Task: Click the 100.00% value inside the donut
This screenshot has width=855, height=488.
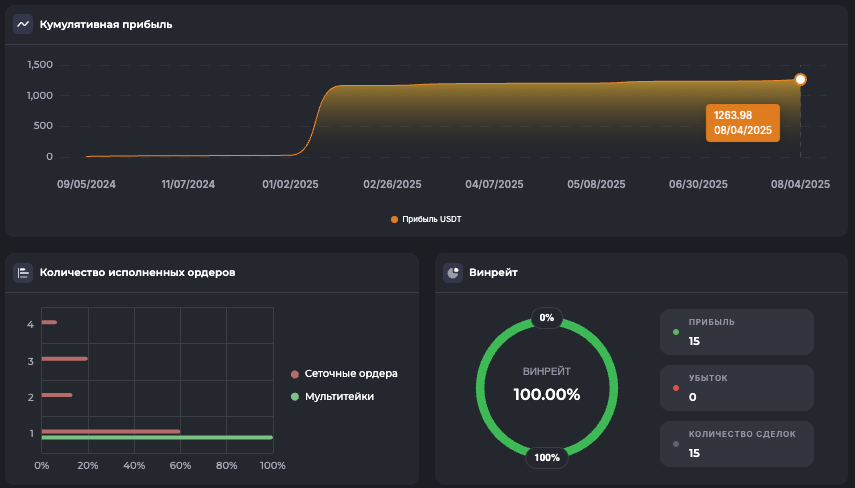Action: click(546, 394)
